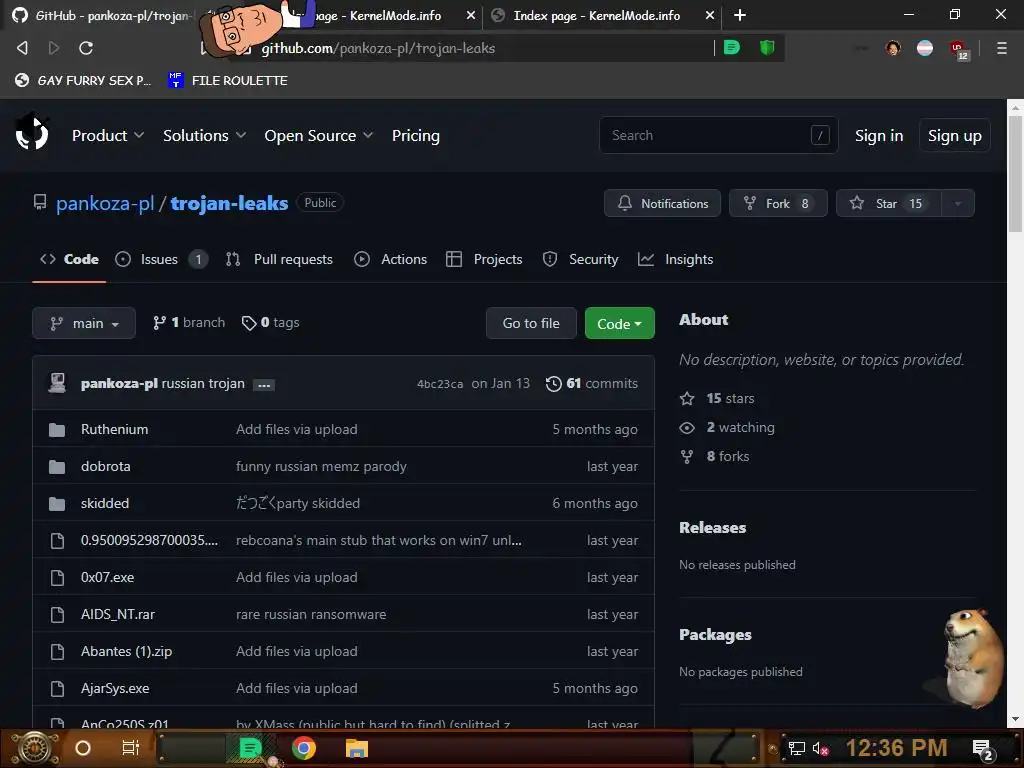
Task: Switch to the Security tab
Action: click(x=581, y=259)
